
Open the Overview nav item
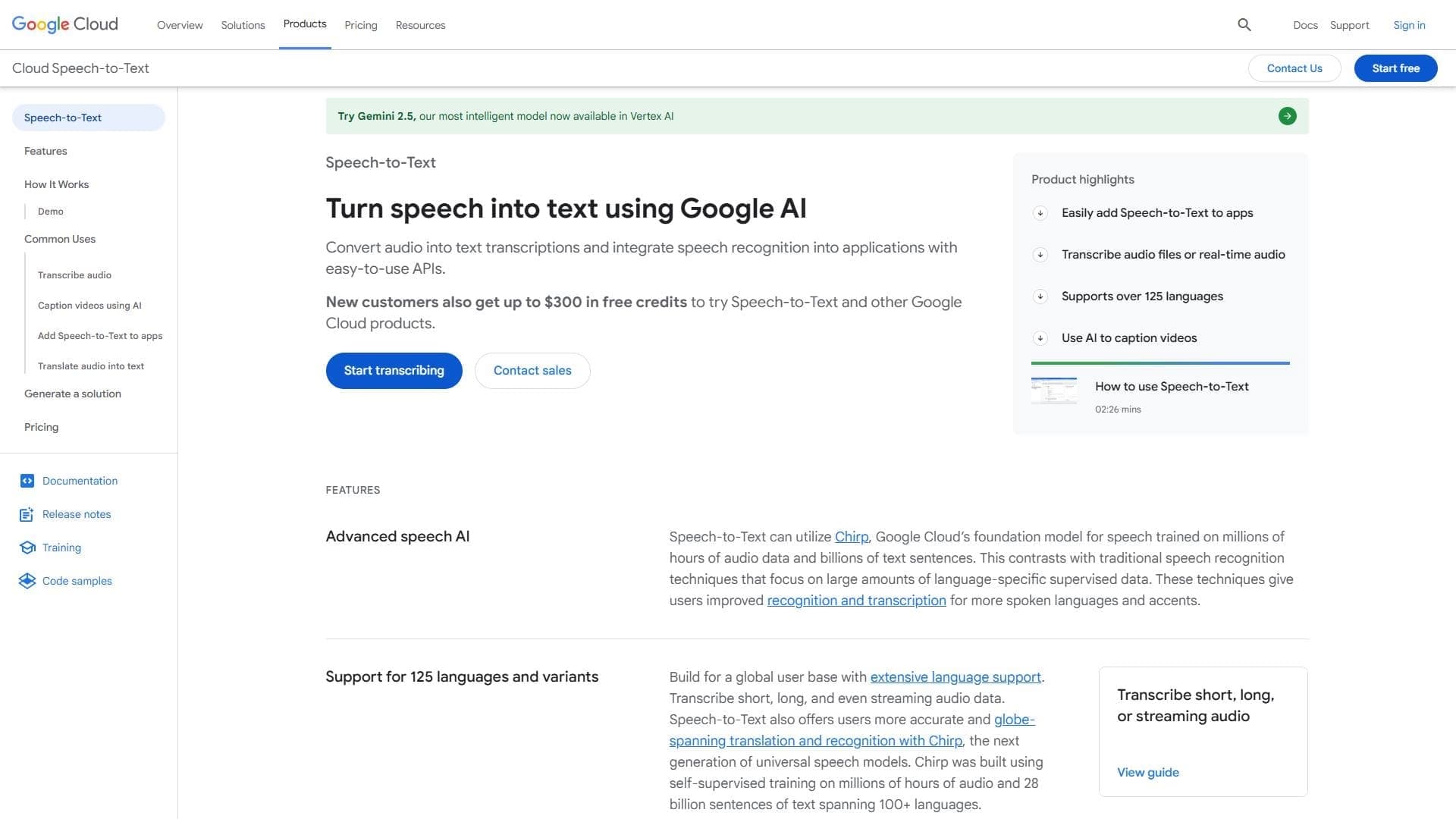(x=180, y=25)
